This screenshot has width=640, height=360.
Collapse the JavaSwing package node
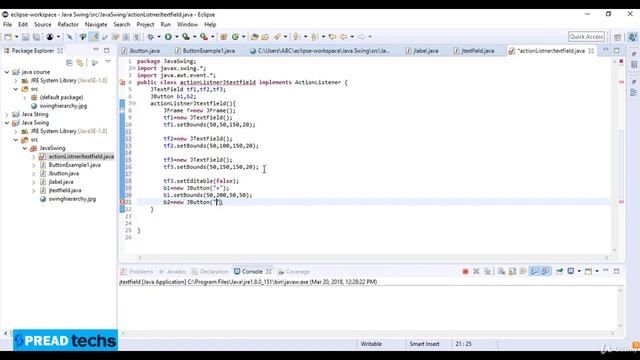(25, 148)
